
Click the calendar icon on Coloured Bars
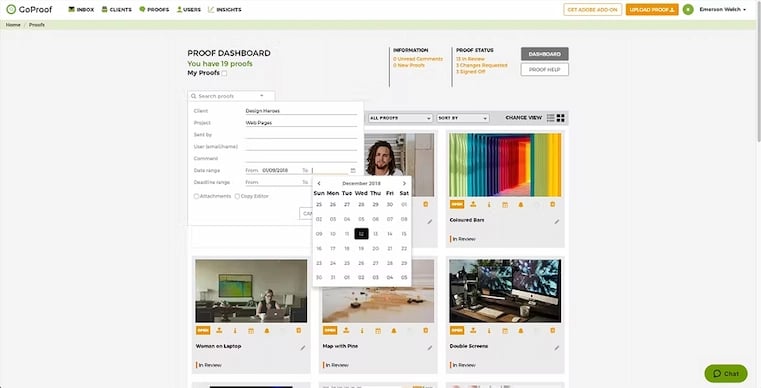point(505,204)
